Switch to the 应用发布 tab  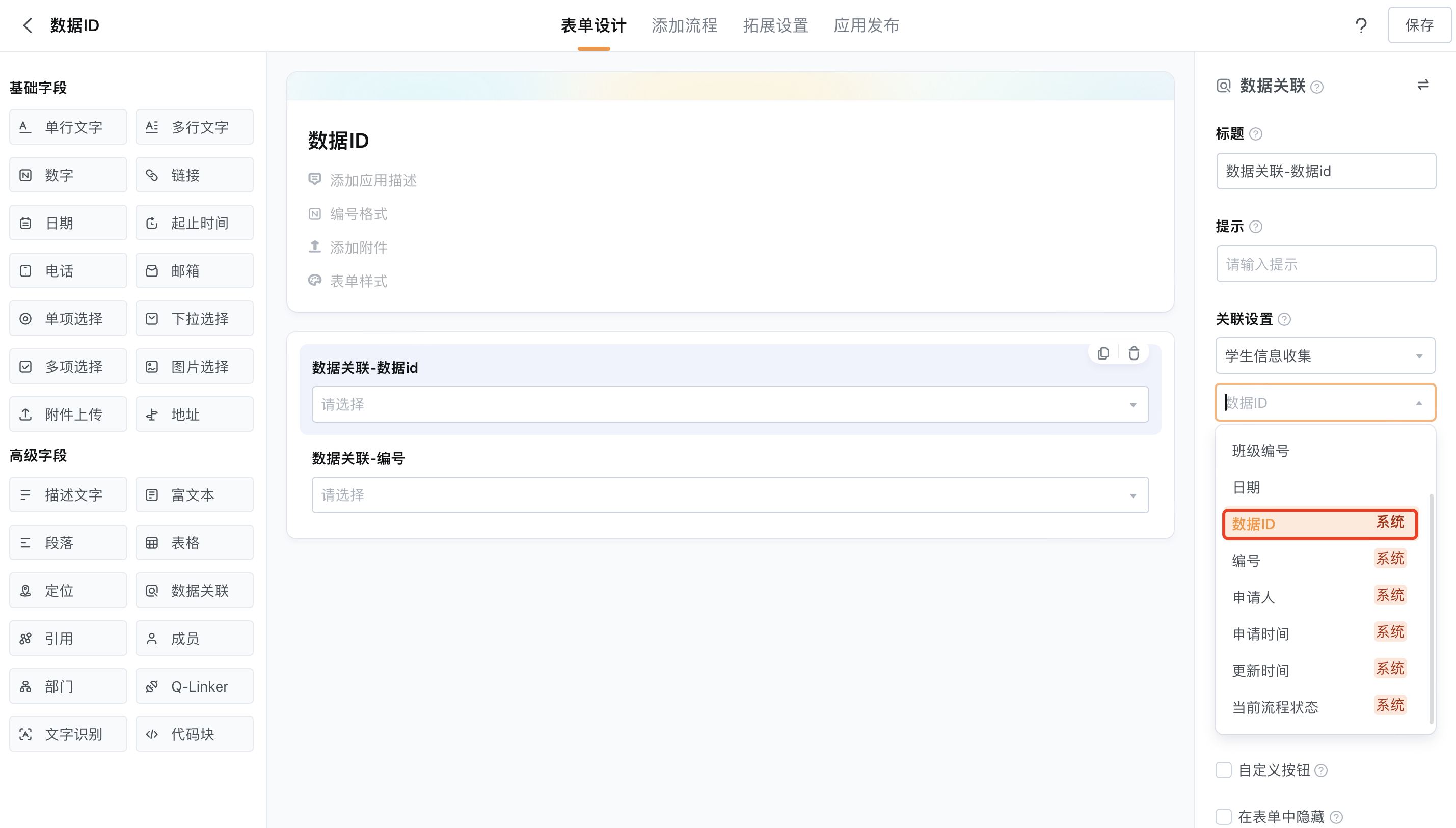866,25
